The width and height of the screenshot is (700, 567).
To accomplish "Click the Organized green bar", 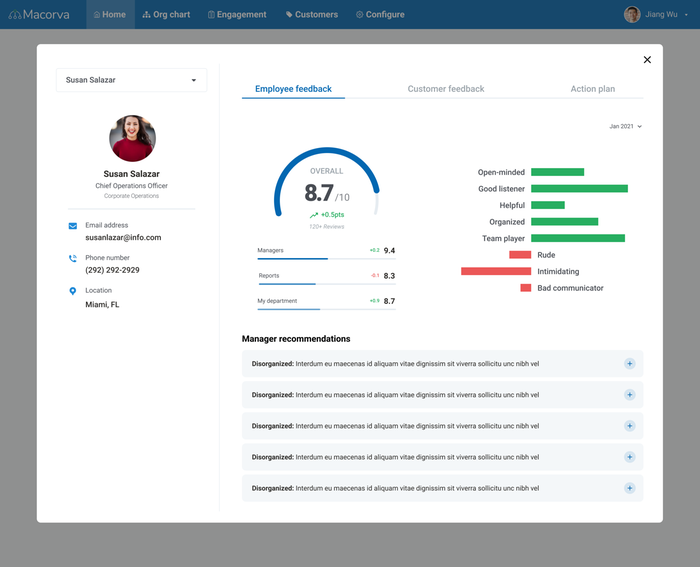I will (x=565, y=222).
